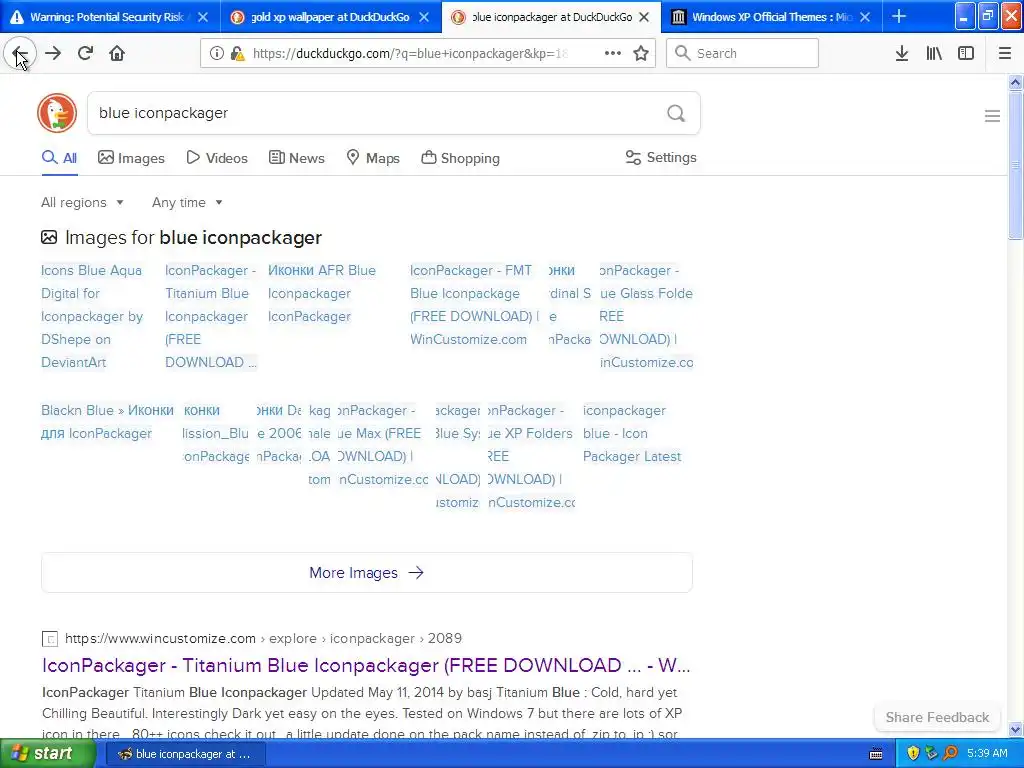The width and height of the screenshot is (1024, 768).
Task: Select the Maps search category
Action: coord(372,158)
